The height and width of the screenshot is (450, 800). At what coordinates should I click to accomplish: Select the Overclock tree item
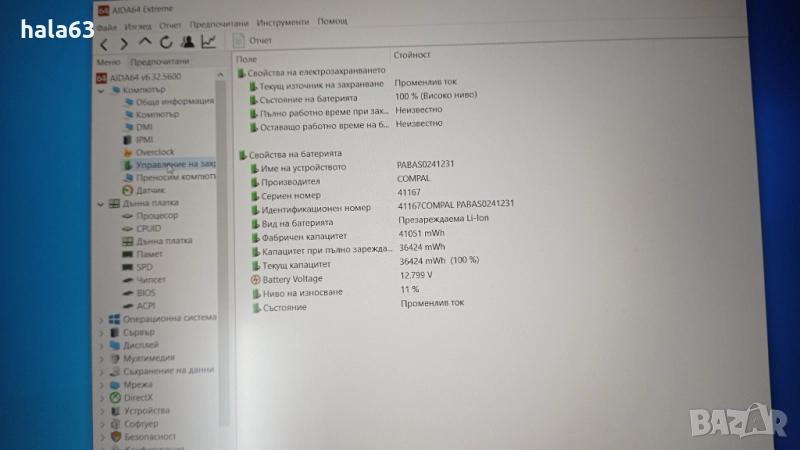click(x=155, y=152)
